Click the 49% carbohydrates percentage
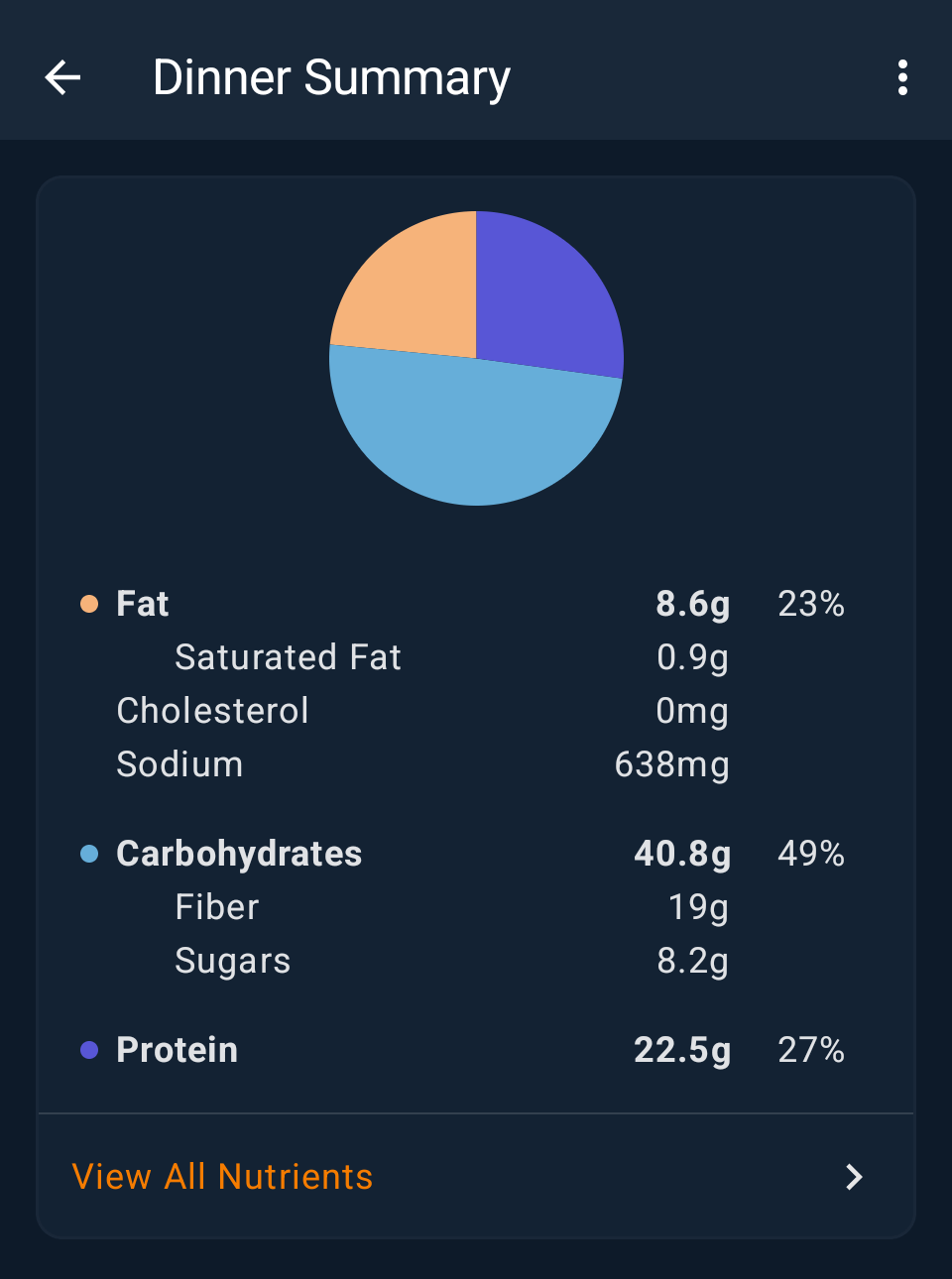 click(x=810, y=854)
